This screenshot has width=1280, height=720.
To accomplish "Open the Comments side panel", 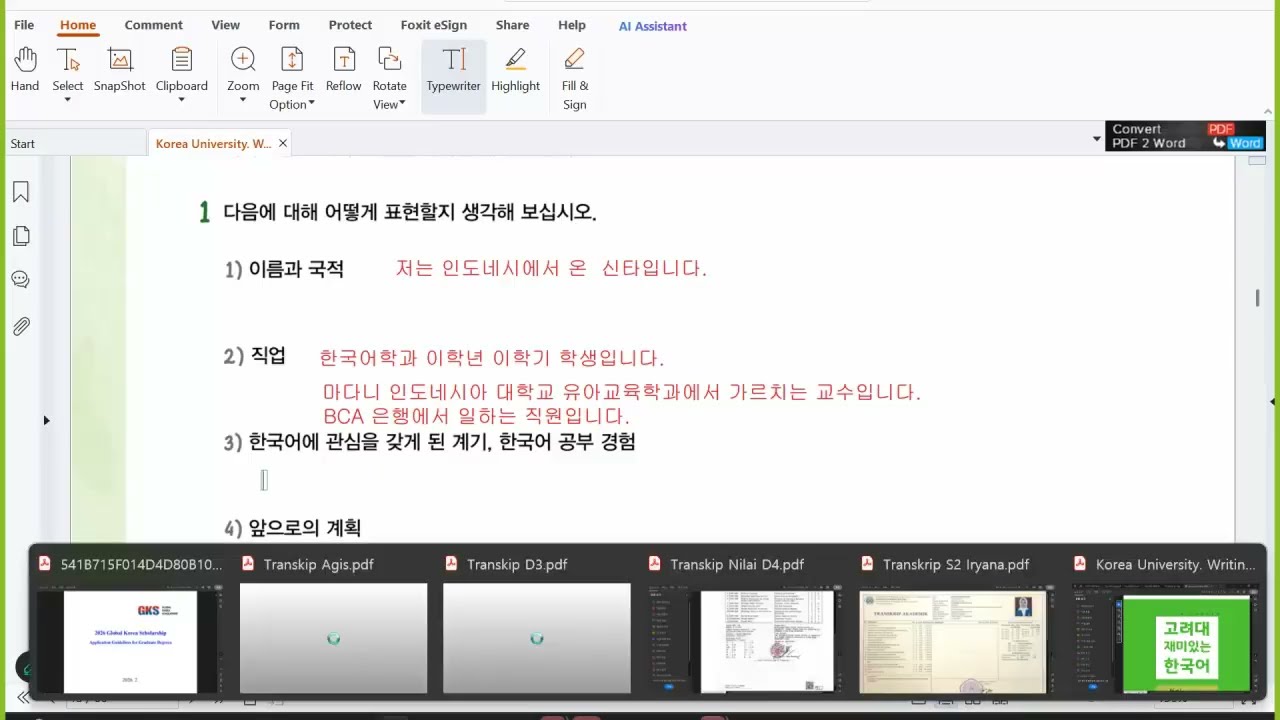I will coord(20,280).
